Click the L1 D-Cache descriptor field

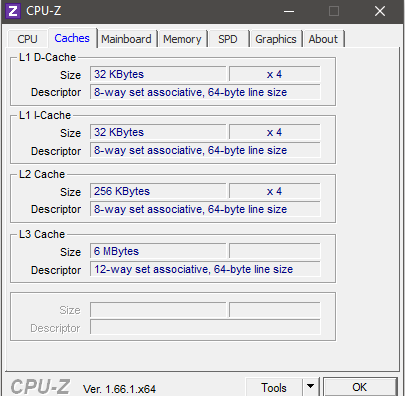[x=205, y=92]
